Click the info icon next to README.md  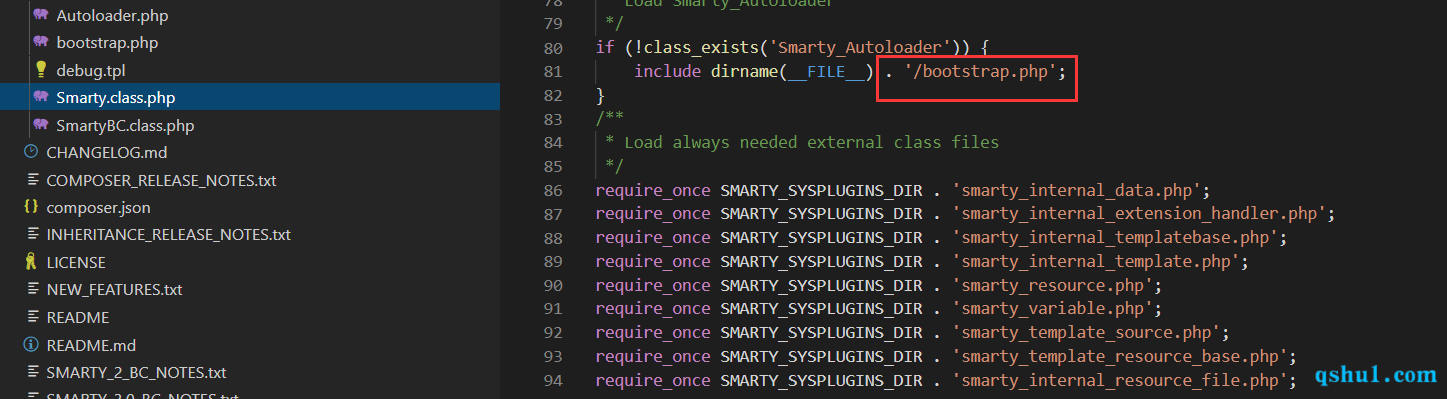[30, 344]
